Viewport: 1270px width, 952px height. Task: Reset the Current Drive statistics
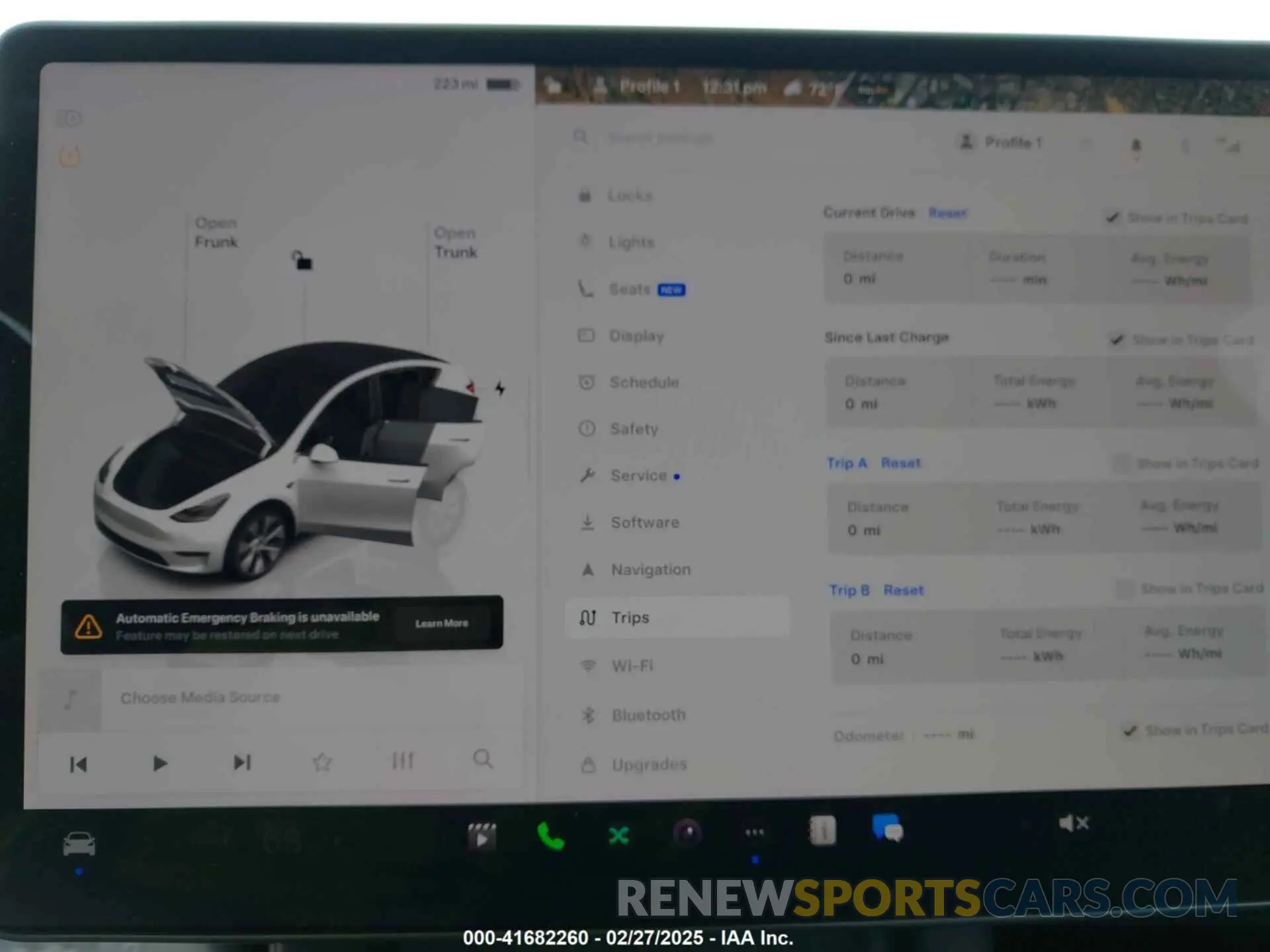click(947, 213)
